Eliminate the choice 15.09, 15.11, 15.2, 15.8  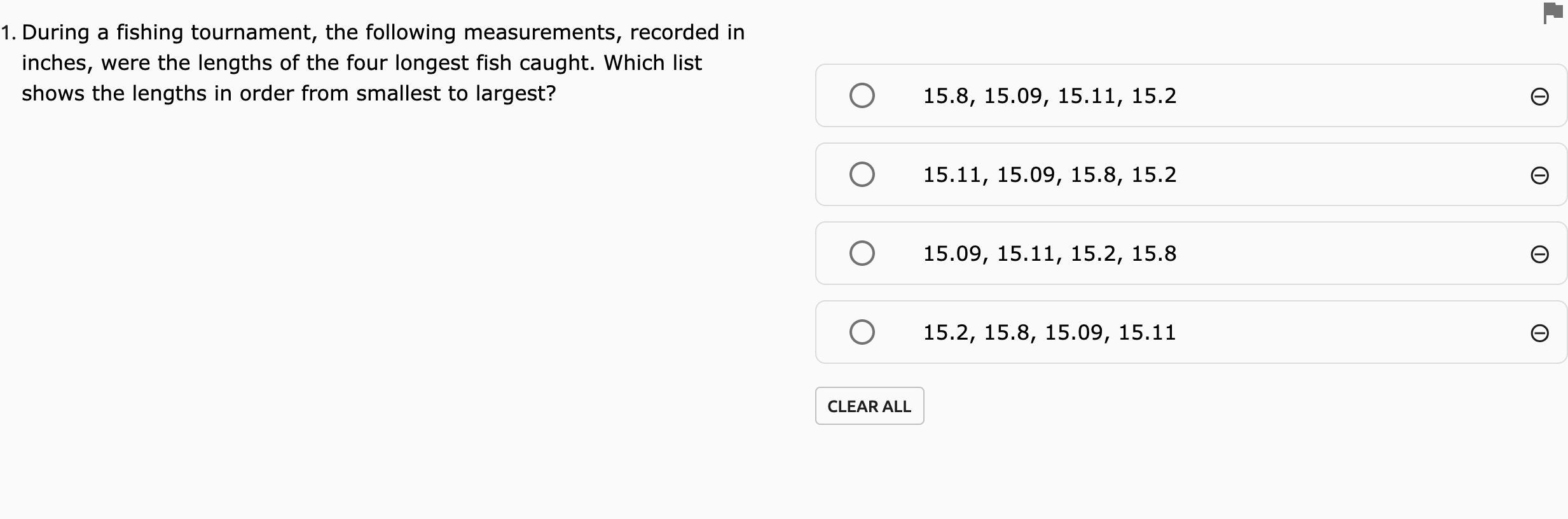[1539, 254]
